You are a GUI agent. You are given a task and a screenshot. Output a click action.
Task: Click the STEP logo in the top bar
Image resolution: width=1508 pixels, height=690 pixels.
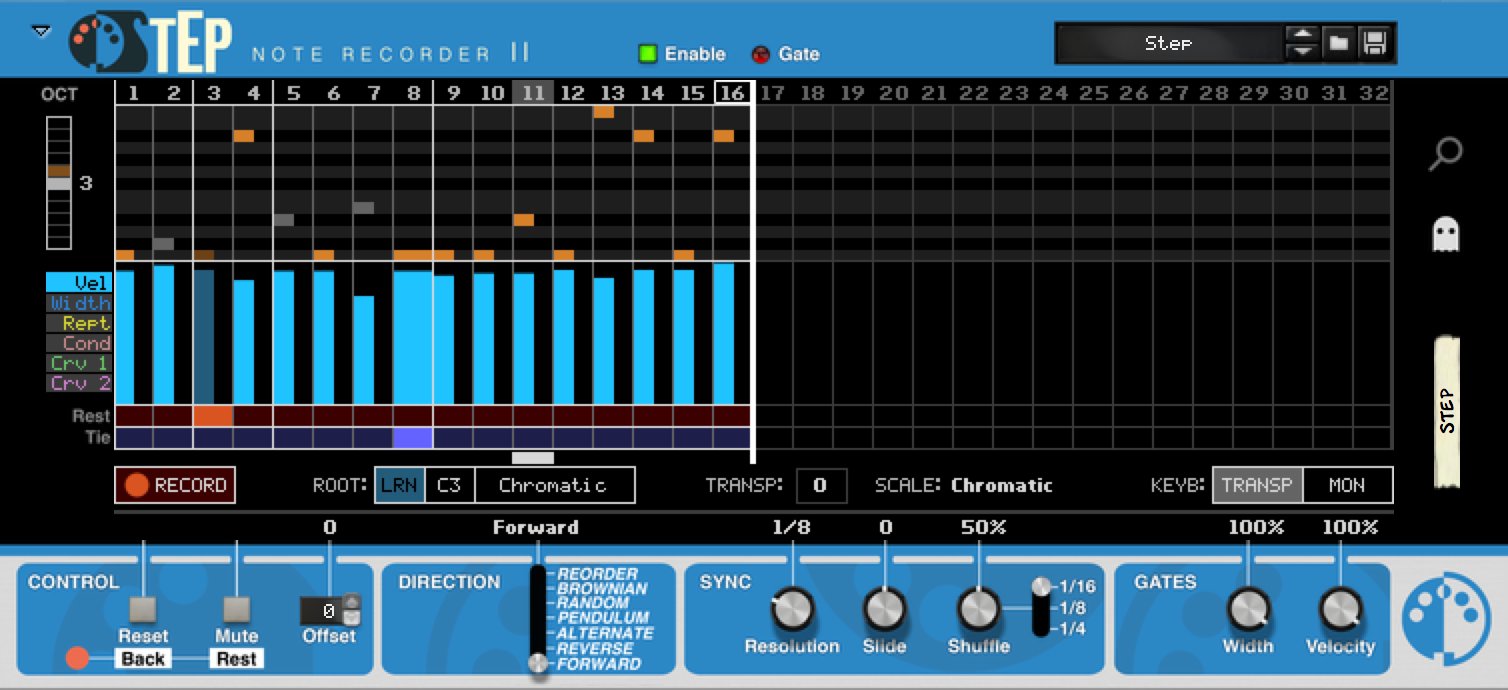click(150, 38)
